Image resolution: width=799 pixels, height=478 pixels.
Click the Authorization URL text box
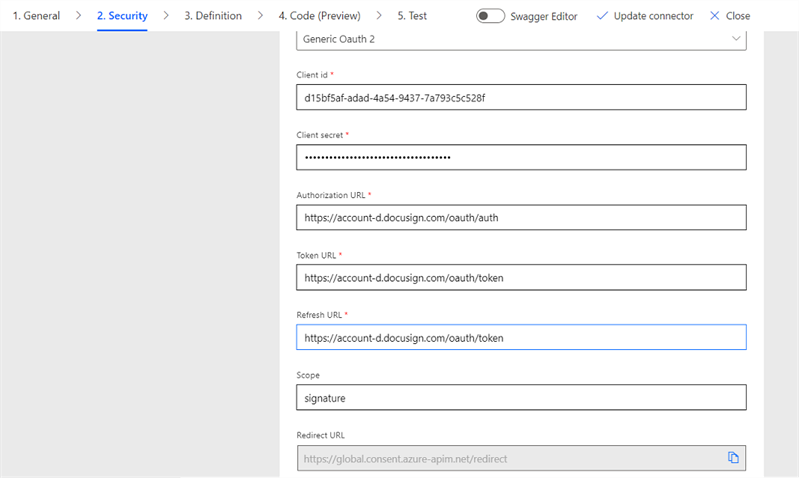click(x=521, y=218)
